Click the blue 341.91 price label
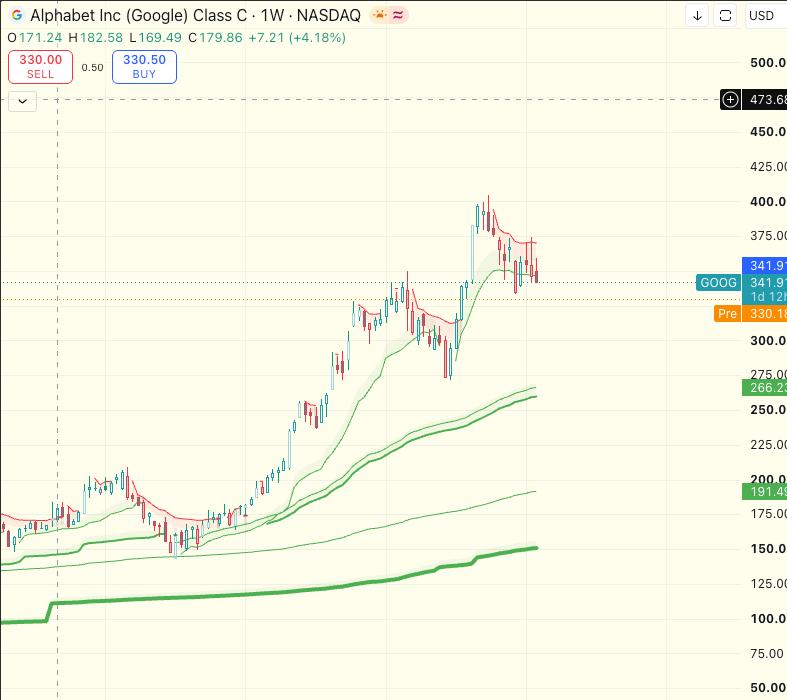787x700 pixels. 764,265
